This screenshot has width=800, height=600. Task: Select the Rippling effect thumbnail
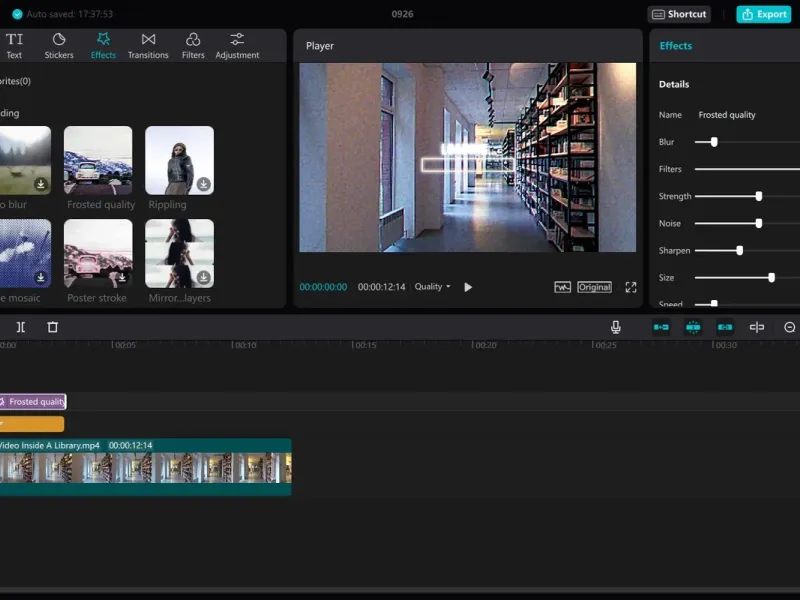point(179,160)
